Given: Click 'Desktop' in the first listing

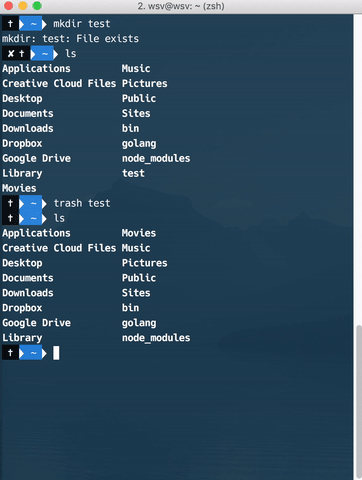Looking at the screenshot, I should coord(22,99).
